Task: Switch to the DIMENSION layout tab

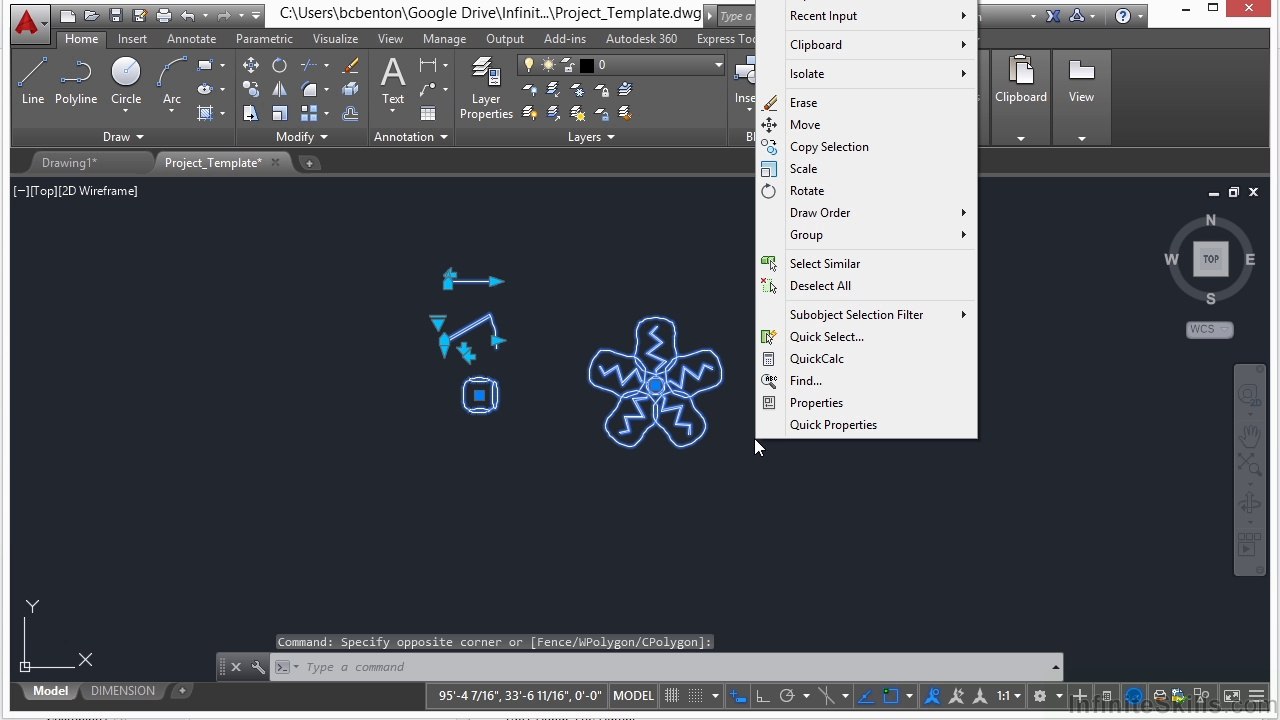Action: click(123, 691)
